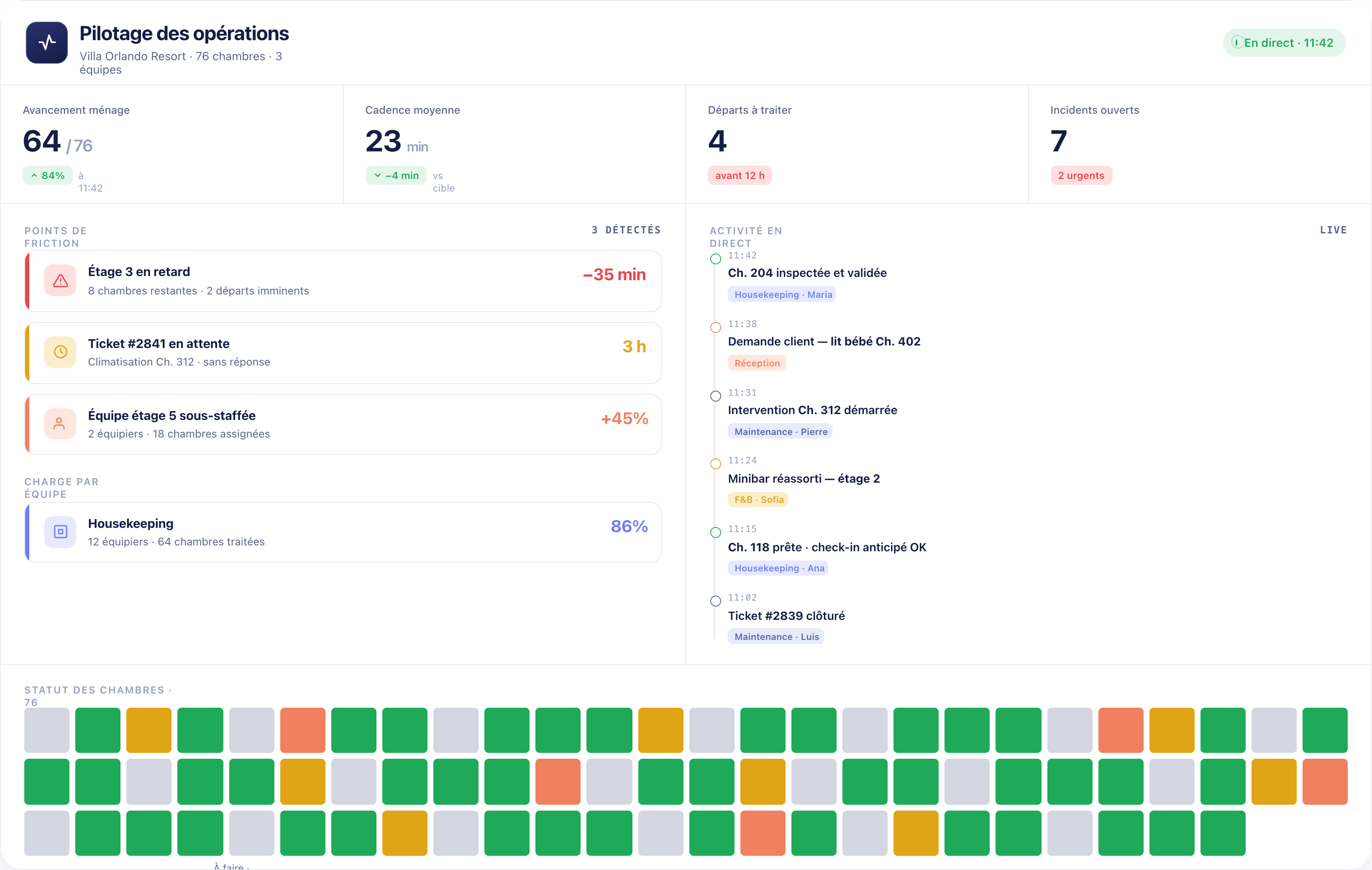Click the Cadence moyenne 23 min value
Screen dimensions: 1372x870
point(397,141)
